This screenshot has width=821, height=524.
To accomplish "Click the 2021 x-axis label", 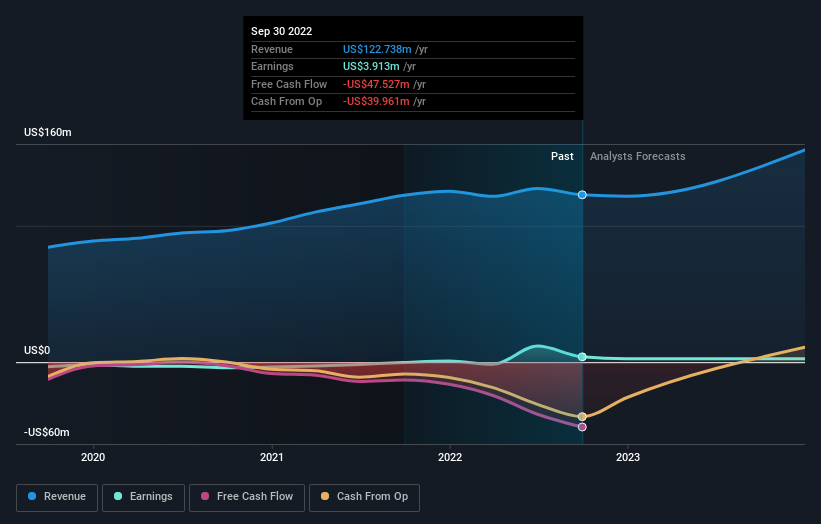I will (x=272, y=457).
